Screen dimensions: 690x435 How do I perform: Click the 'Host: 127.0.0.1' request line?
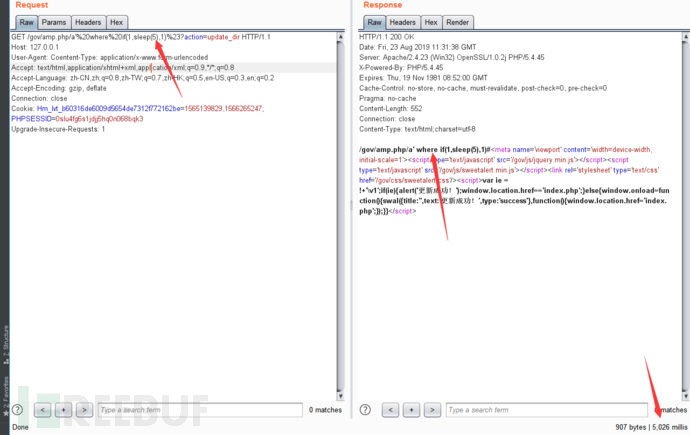[35, 47]
